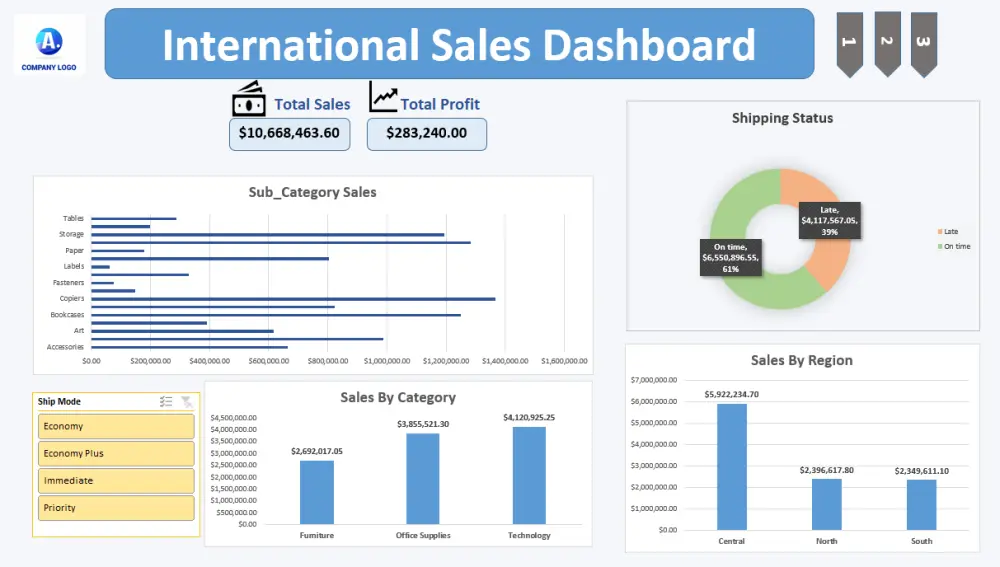The width and height of the screenshot is (1000, 567).
Task: Select the Total Profit value box
Action: tap(427, 134)
